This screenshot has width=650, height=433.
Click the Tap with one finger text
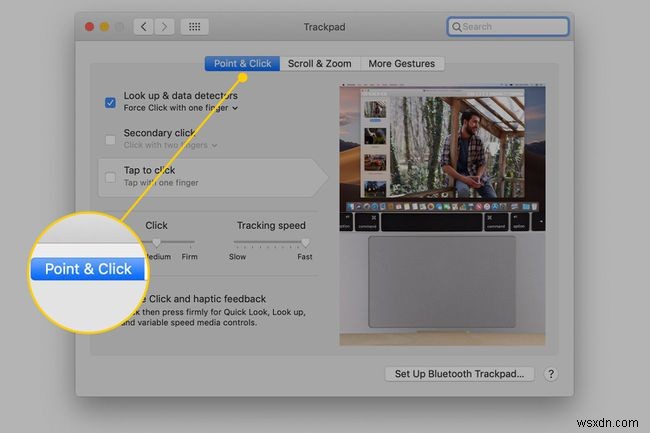tap(161, 183)
